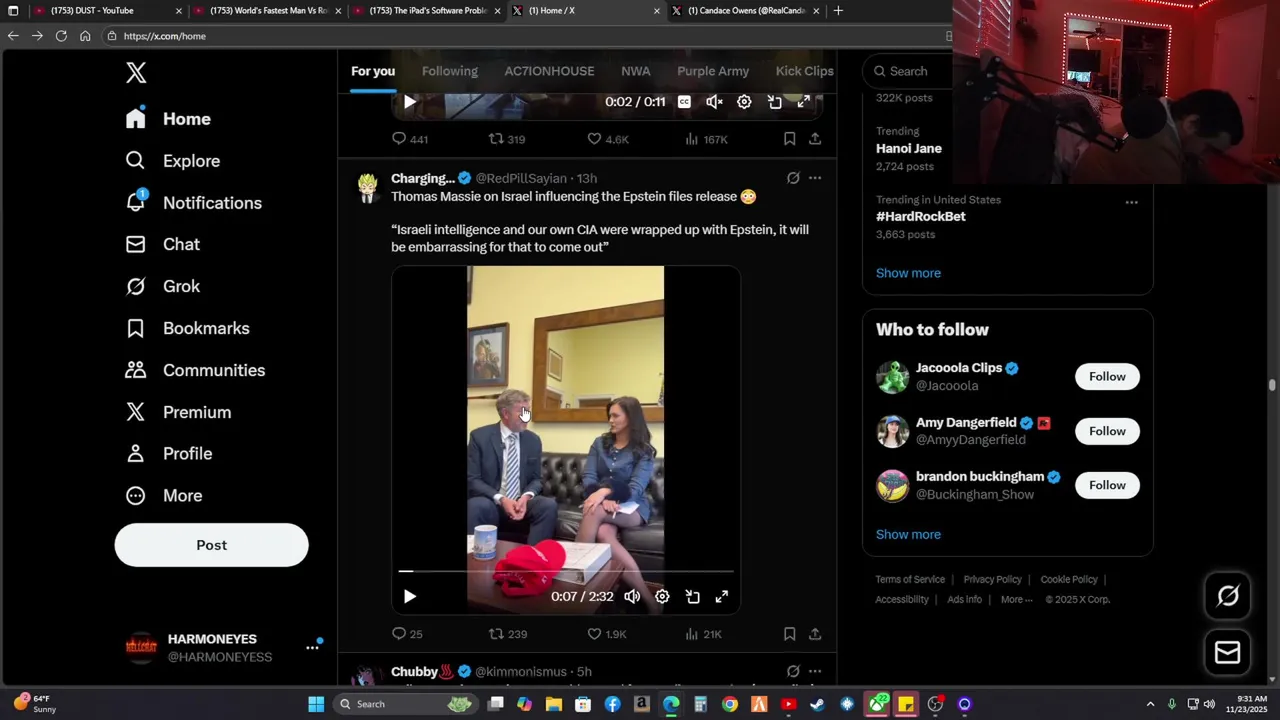Share the Thomas Massie post
This screenshot has height=720, width=1280.
815,634
